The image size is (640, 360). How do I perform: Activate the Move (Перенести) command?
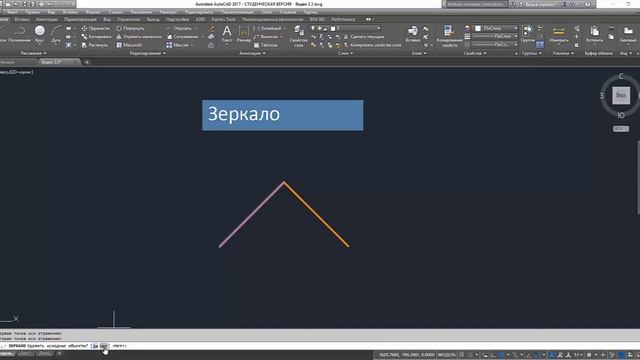pos(96,29)
